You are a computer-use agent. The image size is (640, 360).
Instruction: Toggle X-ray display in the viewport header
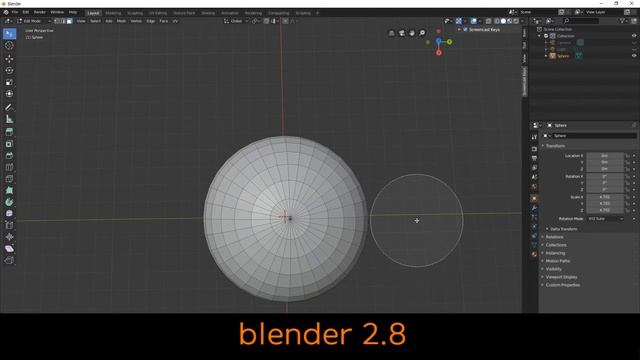[x=488, y=21]
